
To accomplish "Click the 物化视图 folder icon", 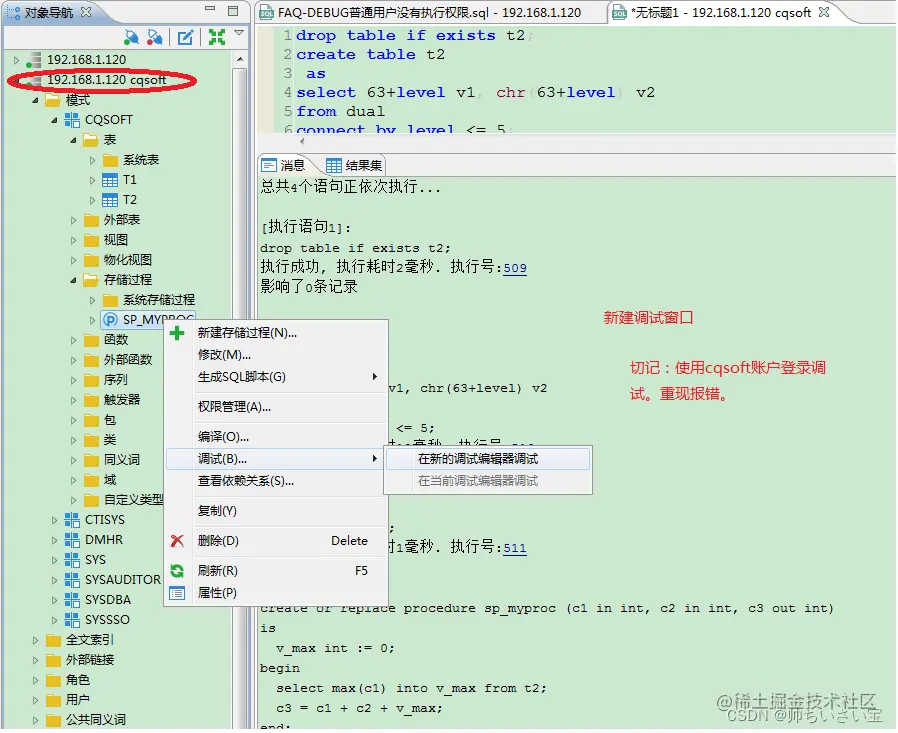I will point(91,261).
